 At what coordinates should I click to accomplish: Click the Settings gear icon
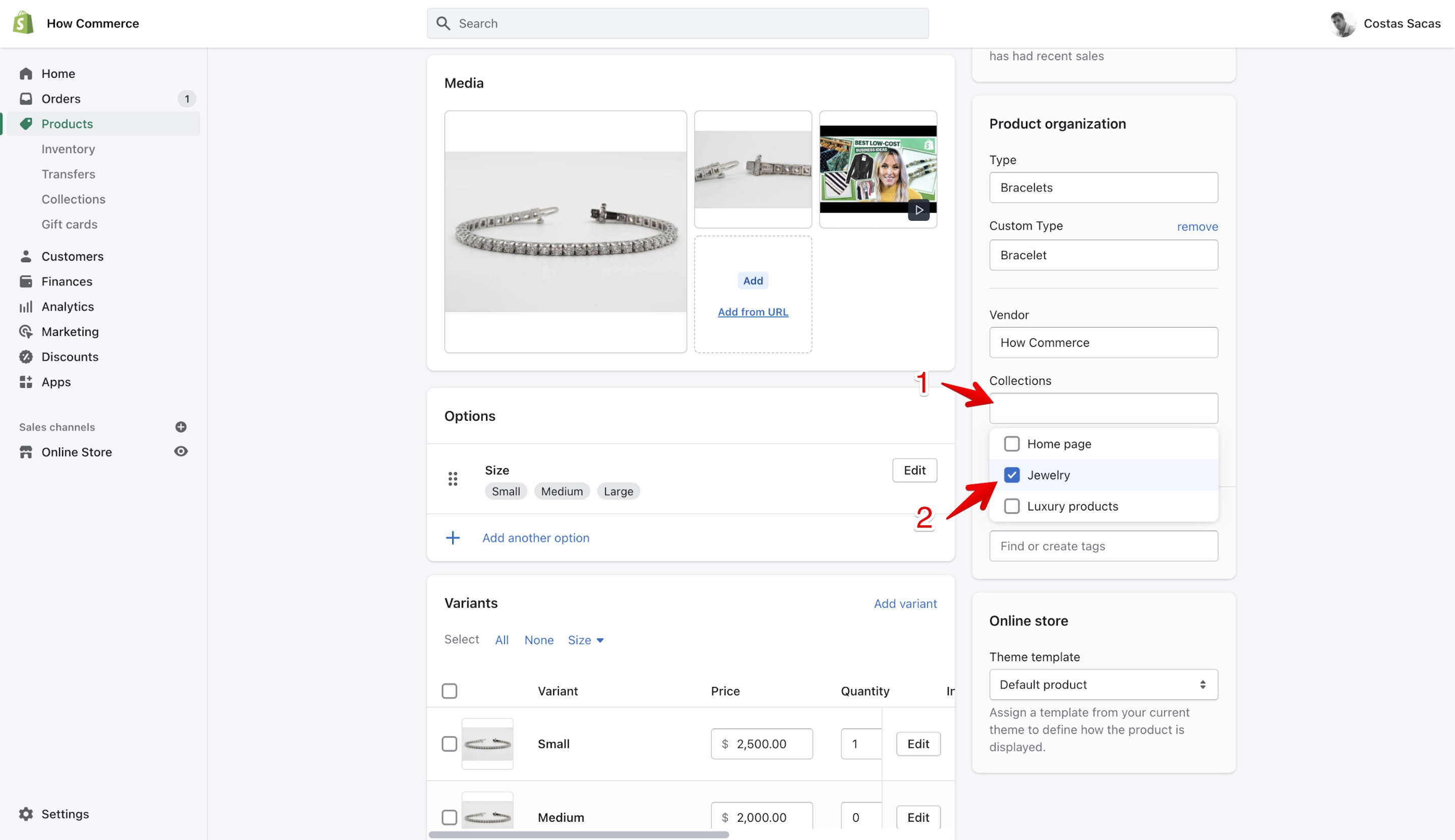[26, 814]
